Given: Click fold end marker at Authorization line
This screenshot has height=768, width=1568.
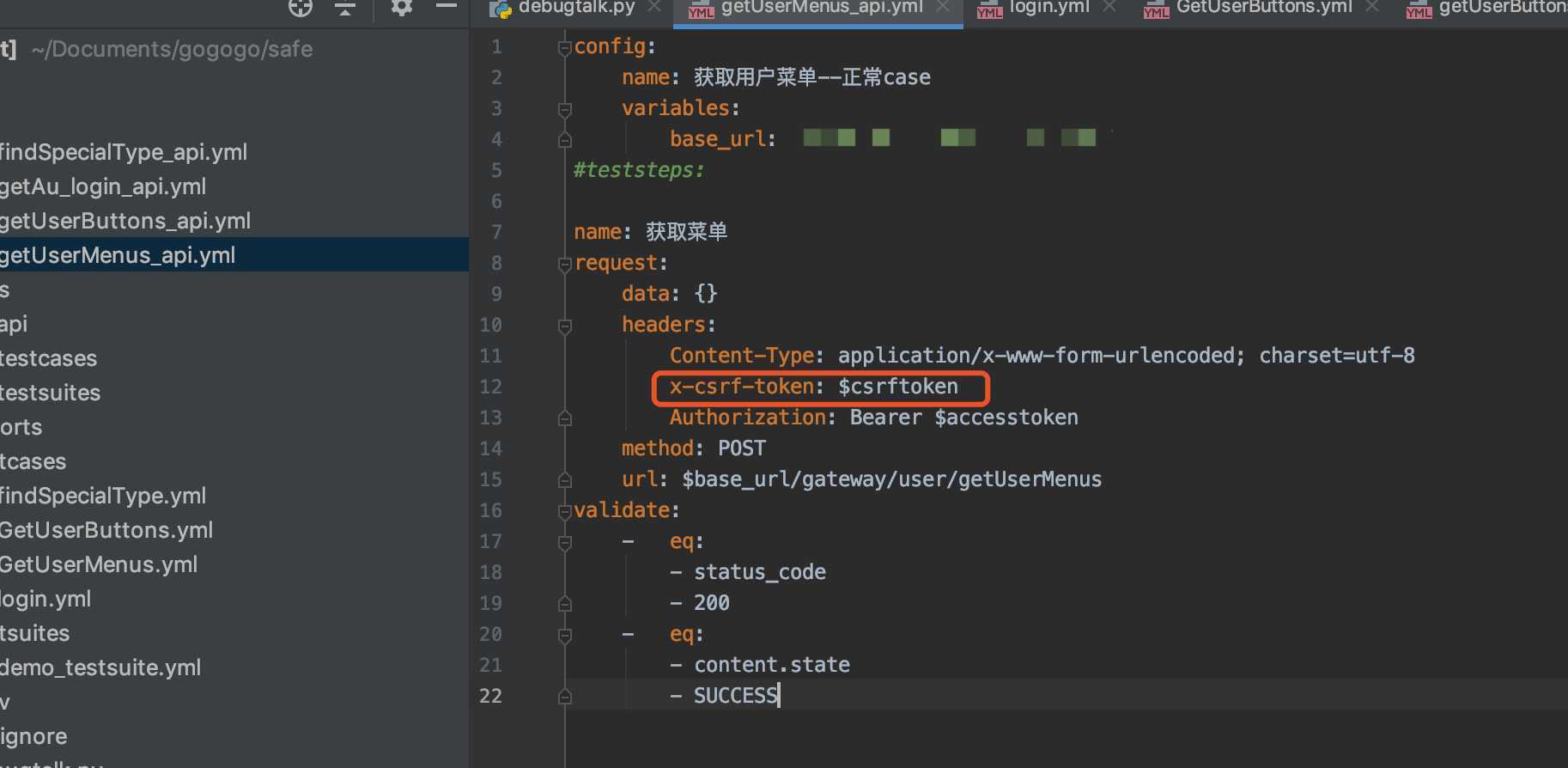Looking at the screenshot, I should 564,418.
